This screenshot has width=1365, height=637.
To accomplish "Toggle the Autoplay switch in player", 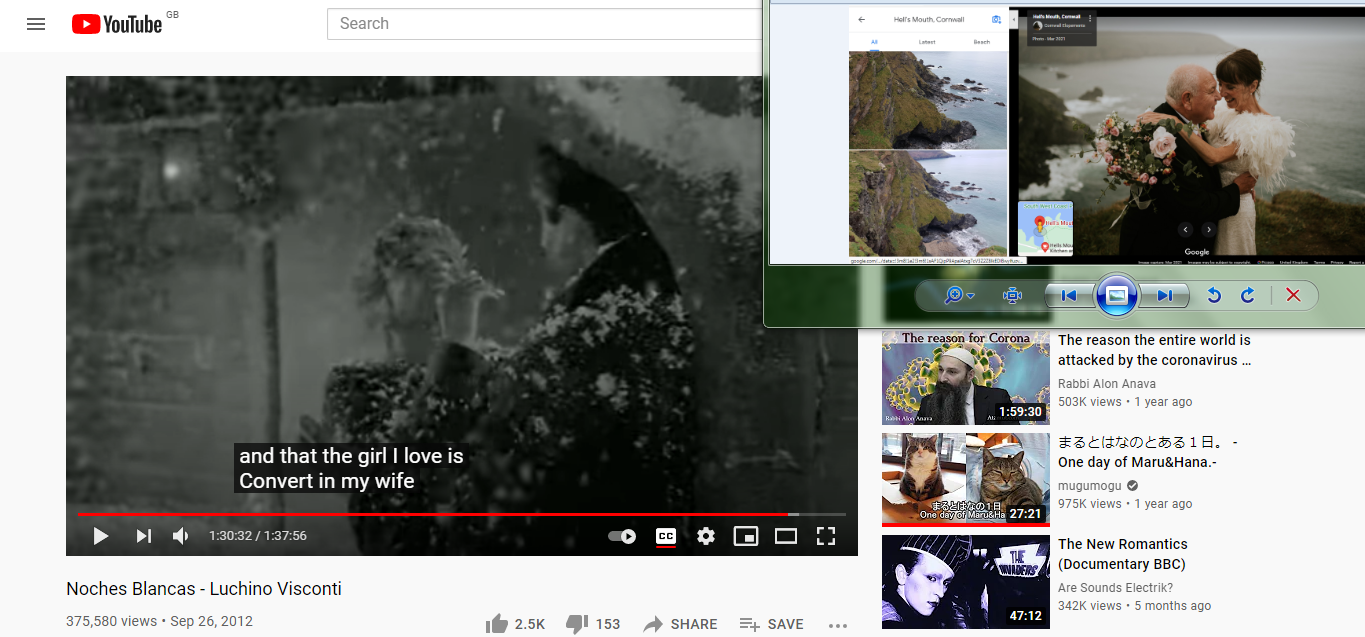I will click(622, 536).
